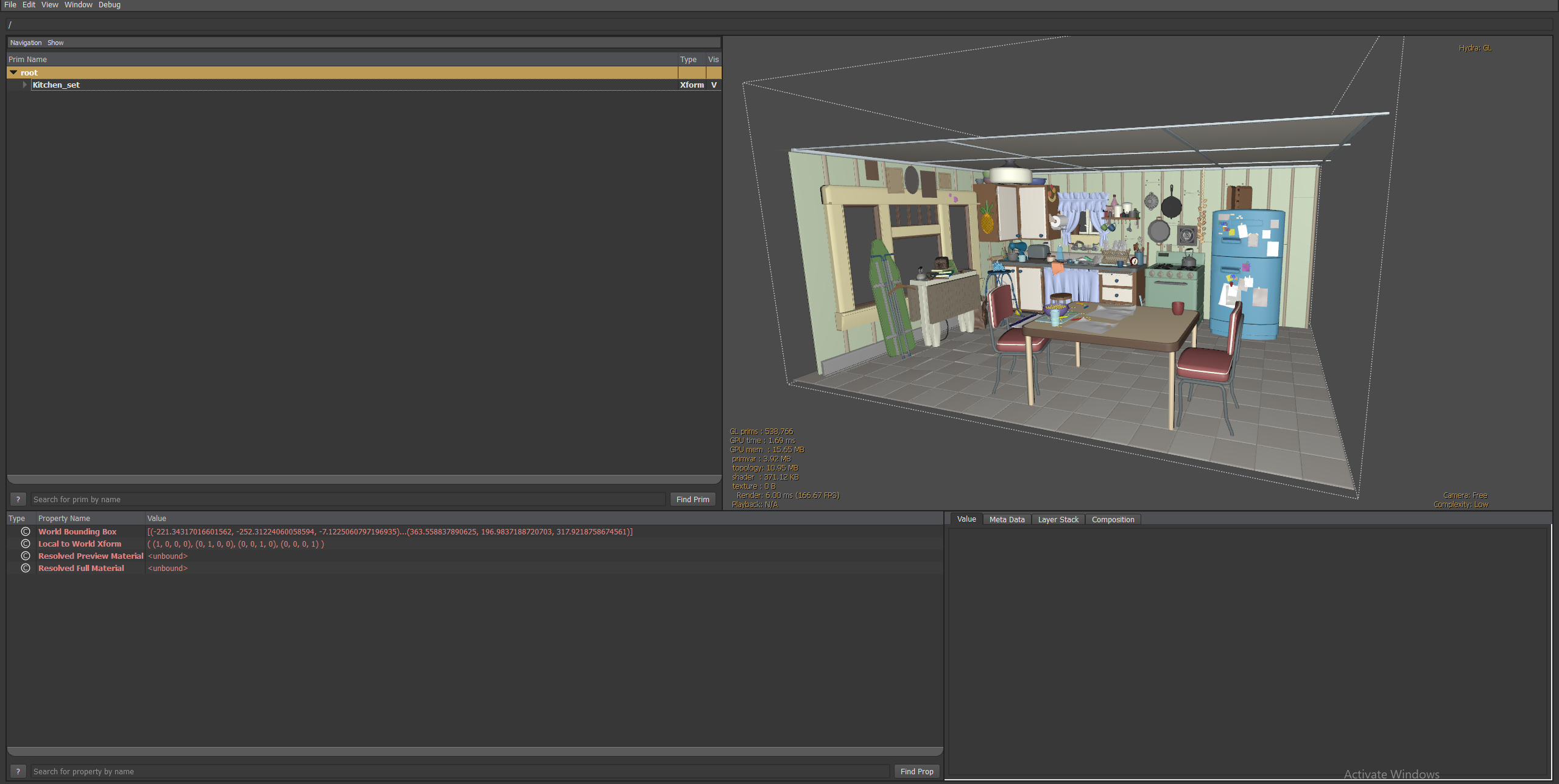The image size is (1559, 784).
Task: Click the Hydra: GL label in viewport
Action: coord(1475,48)
